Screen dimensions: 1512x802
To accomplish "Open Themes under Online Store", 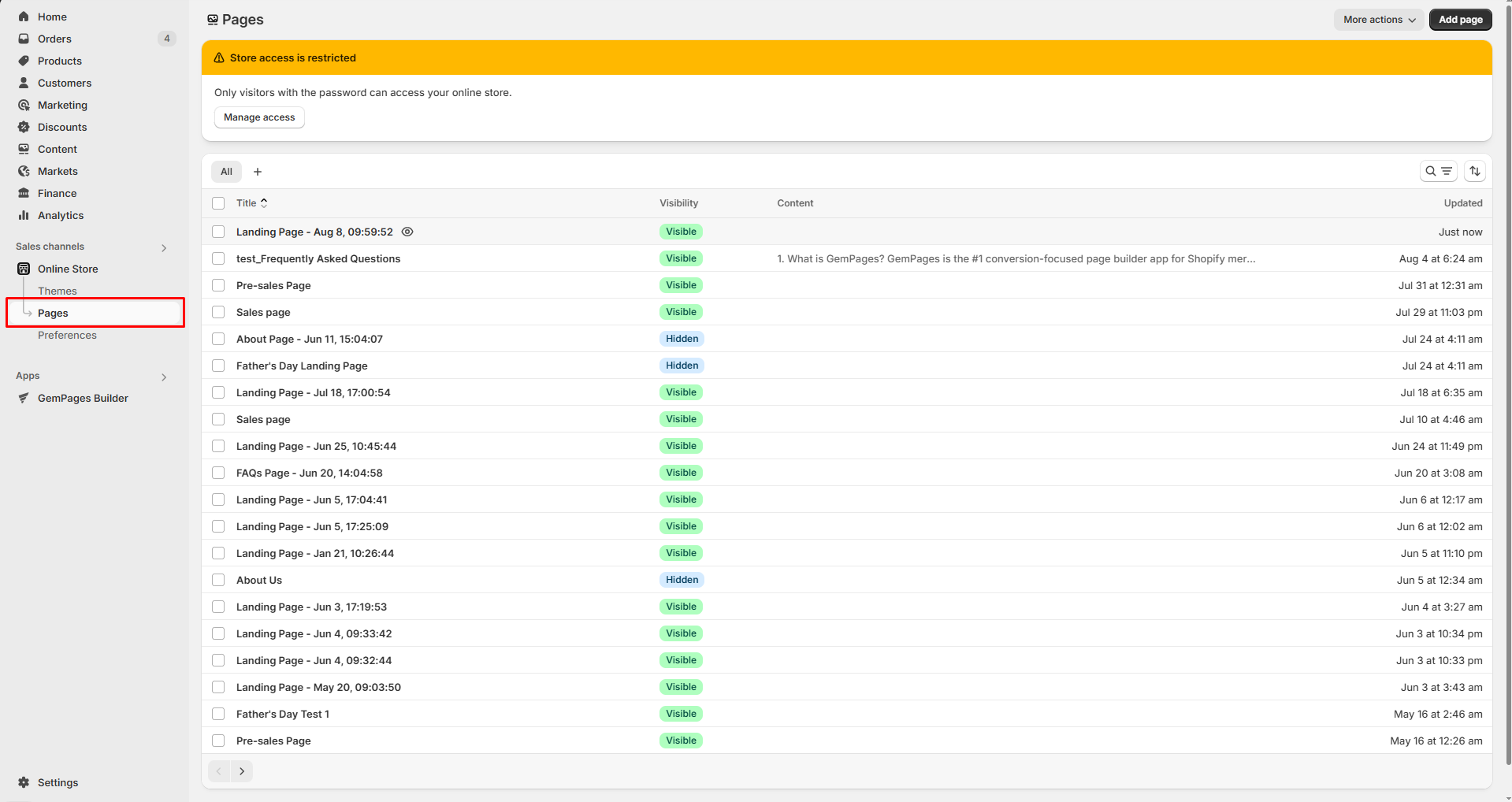I will (58, 291).
